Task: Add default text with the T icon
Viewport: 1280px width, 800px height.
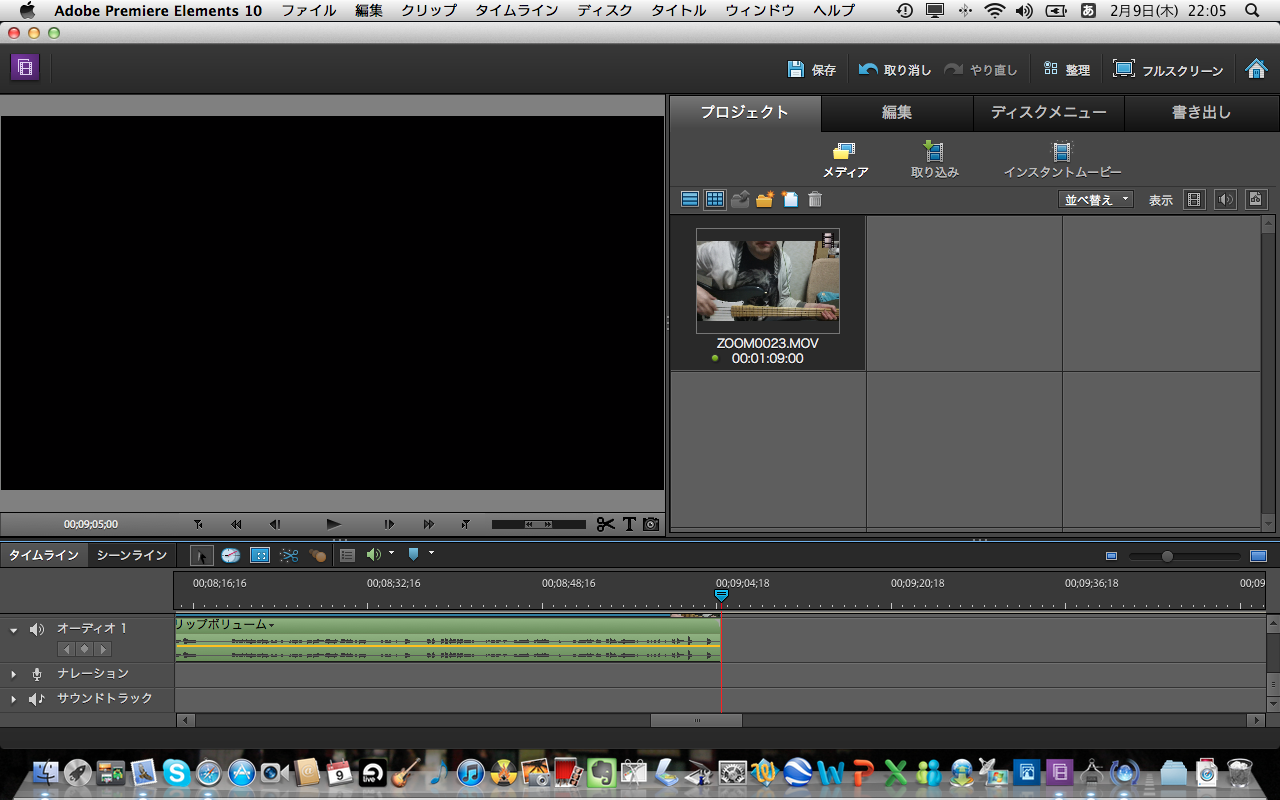Action: [x=629, y=524]
